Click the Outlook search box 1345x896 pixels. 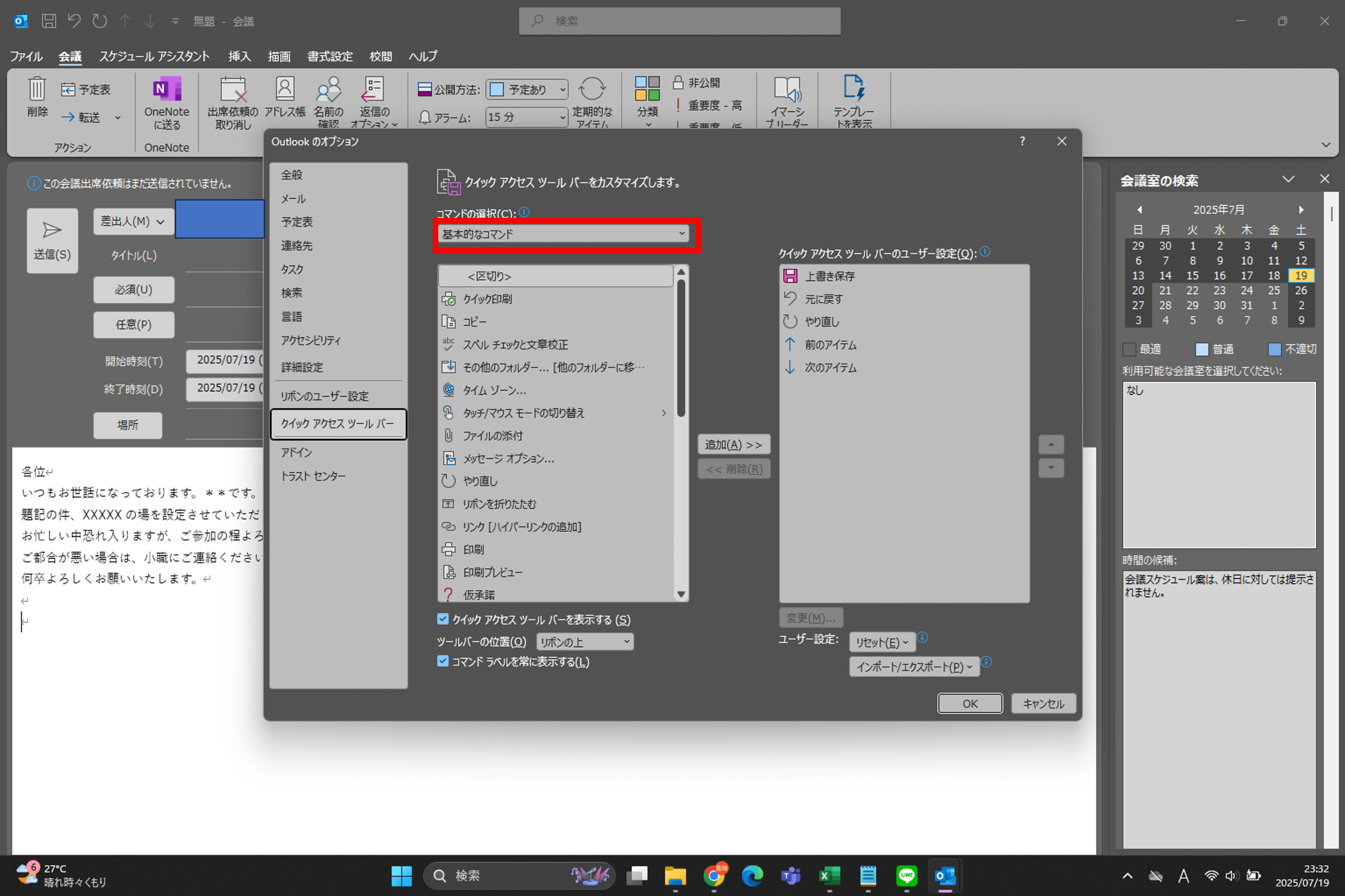click(x=680, y=21)
